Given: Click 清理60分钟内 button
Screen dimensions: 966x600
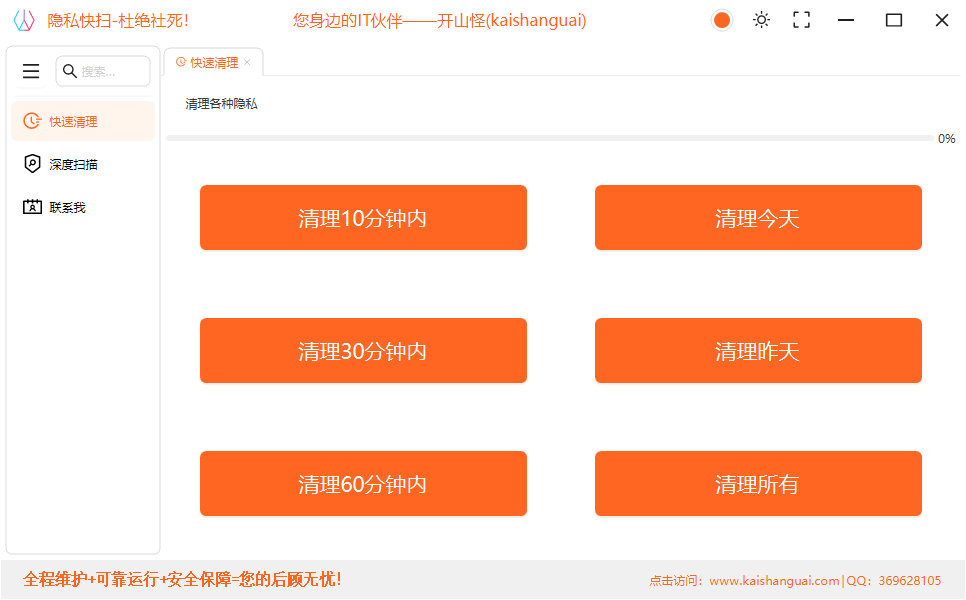Looking at the screenshot, I should [363, 484].
